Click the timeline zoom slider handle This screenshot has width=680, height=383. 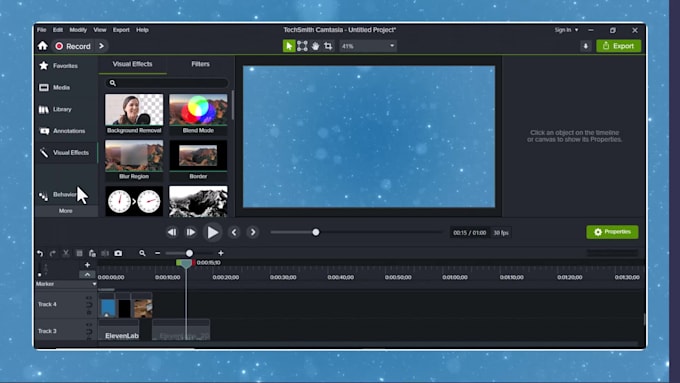[189, 253]
